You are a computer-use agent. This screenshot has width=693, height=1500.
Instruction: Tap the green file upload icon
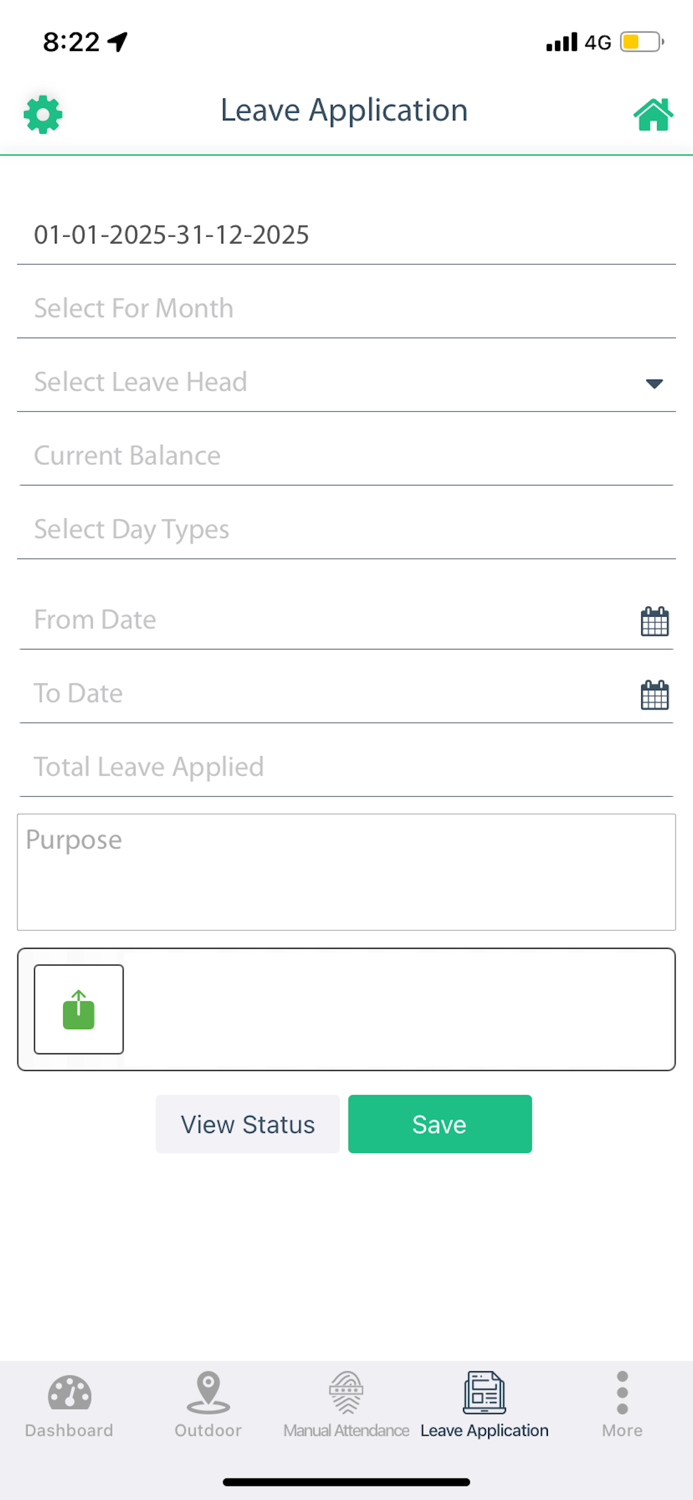pyautogui.click(x=78, y=1009)
